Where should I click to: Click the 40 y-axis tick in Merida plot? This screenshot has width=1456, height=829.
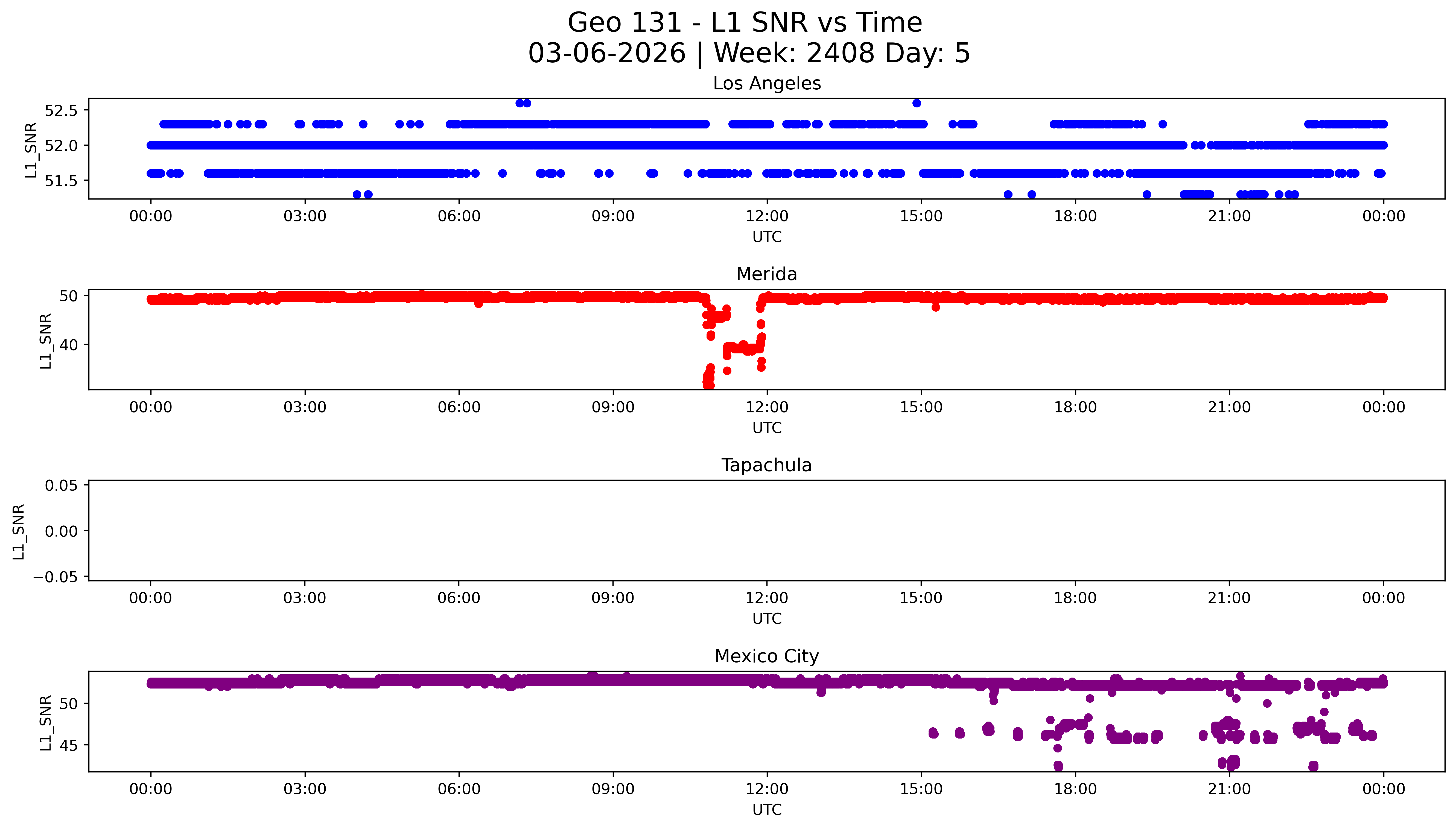pyautogui.click(x=68, y=345)
